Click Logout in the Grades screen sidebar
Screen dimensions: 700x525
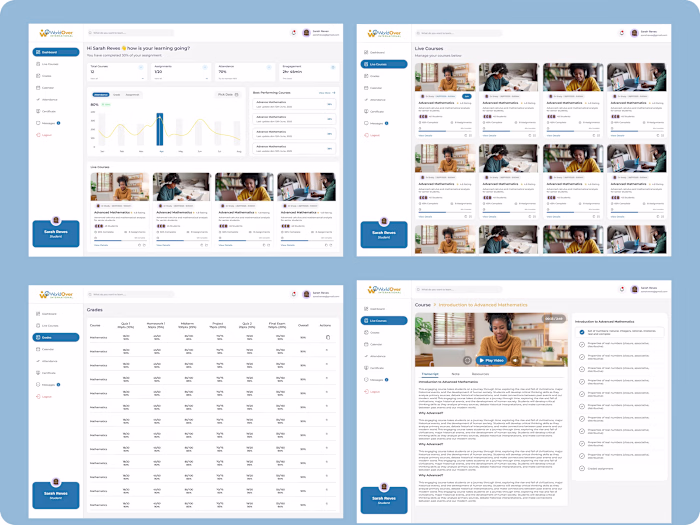[46, 396]
